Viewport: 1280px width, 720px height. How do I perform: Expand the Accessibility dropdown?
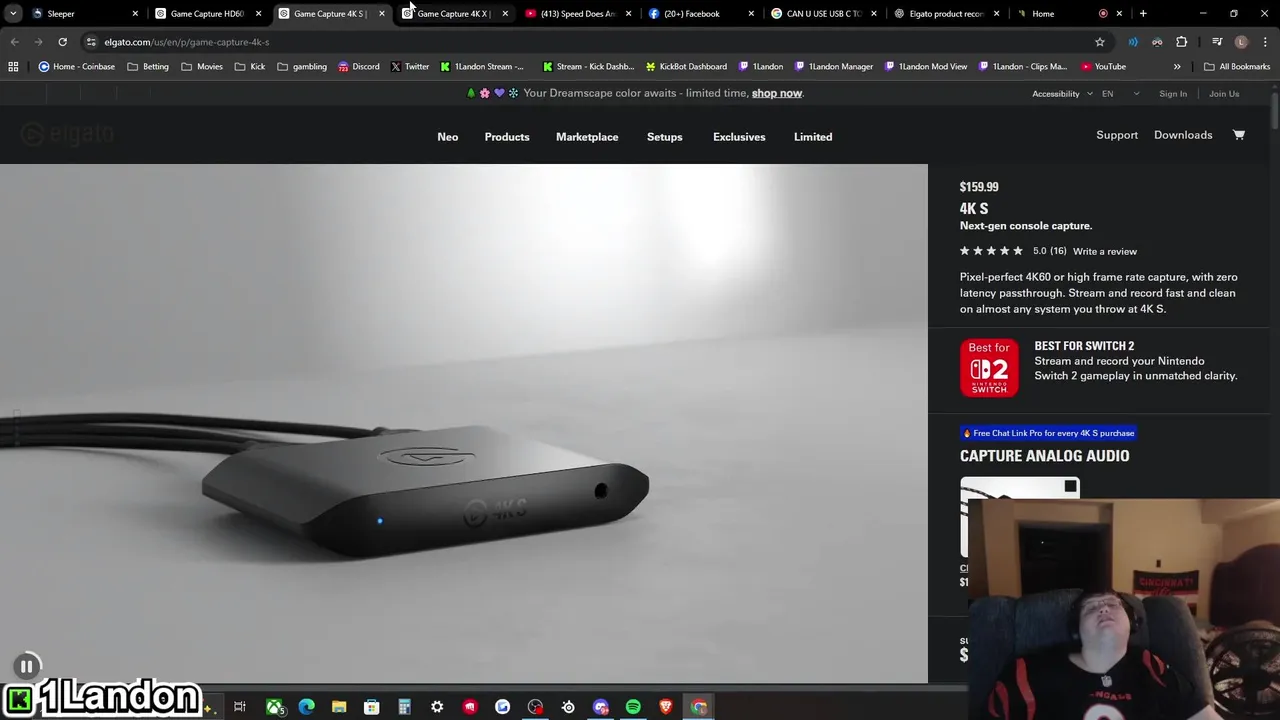1062,94
